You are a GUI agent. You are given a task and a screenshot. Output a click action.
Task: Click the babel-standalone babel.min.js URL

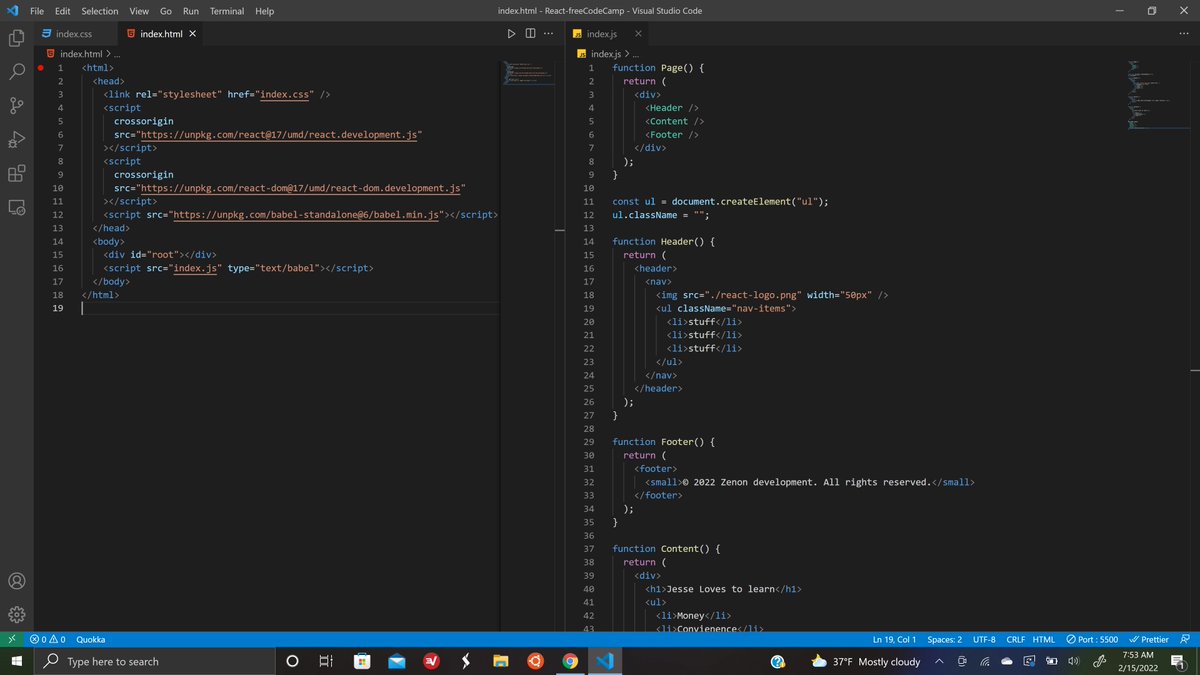tap(306, 215)
